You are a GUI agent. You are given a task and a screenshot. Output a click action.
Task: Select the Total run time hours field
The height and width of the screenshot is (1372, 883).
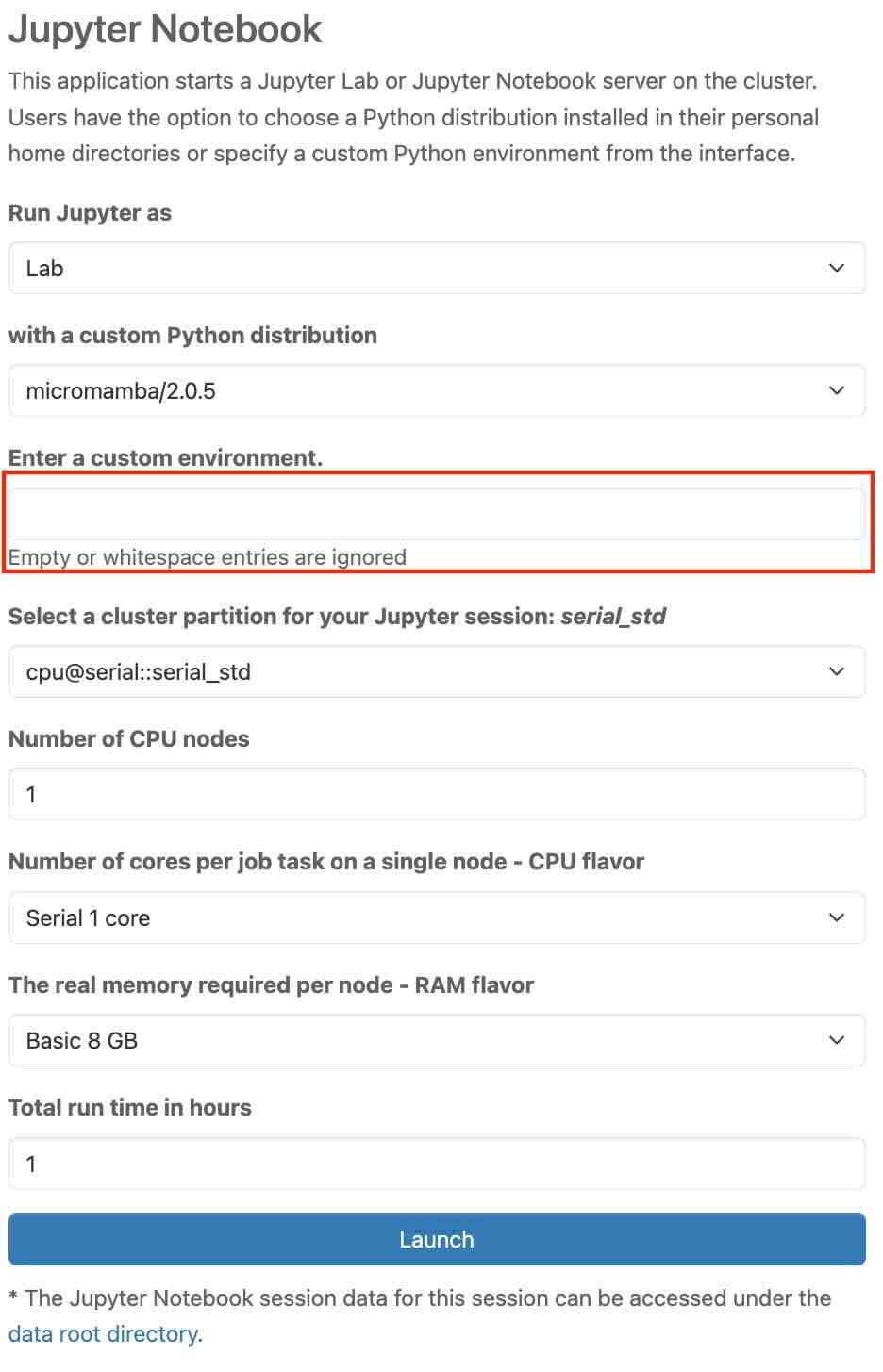436,1164
